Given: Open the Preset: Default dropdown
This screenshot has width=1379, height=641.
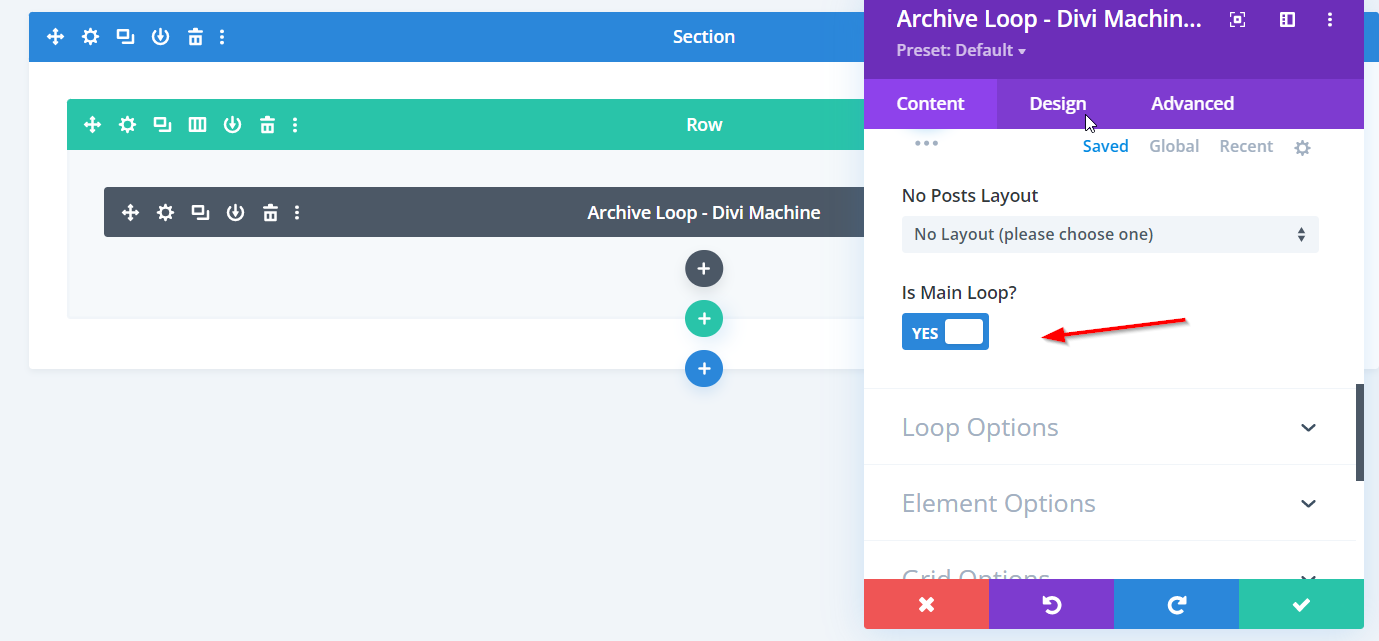Looking at the screenshot, I should click(x=961, y=50).
